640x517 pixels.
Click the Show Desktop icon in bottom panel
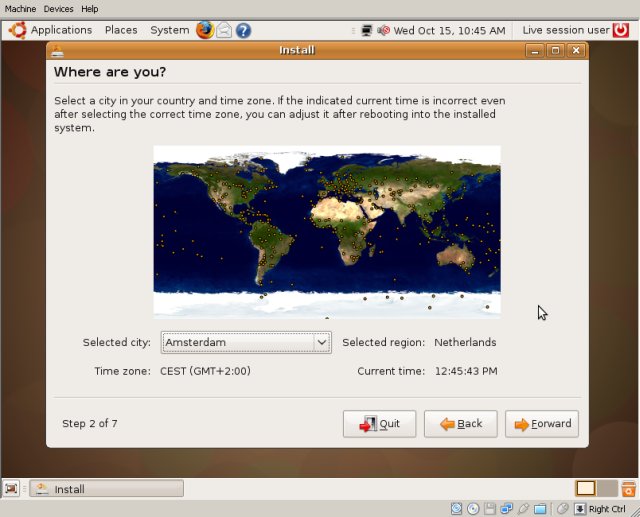pyautogui.click(x=11, y=488)
